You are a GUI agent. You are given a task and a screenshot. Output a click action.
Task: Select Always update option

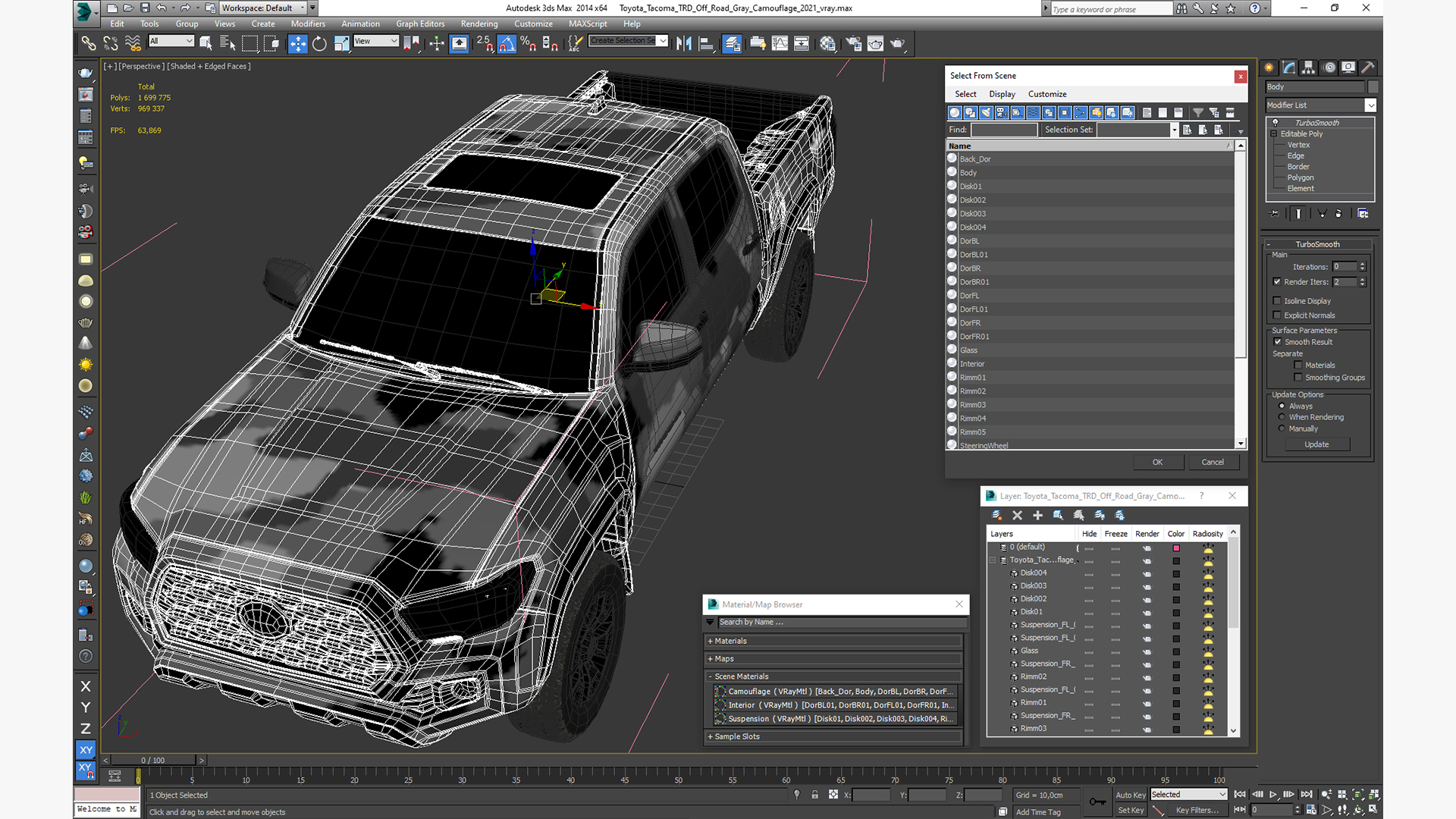point(1282,406)
